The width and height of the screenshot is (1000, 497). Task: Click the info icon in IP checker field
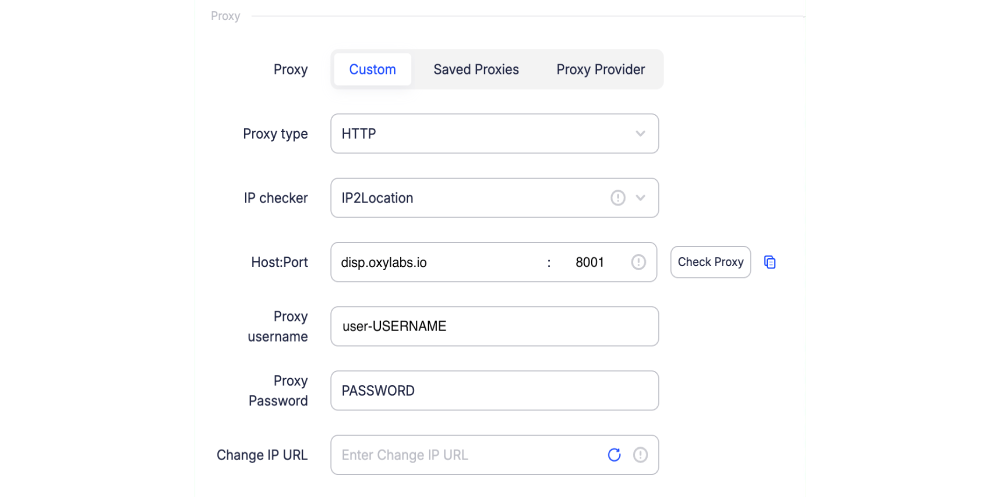click(x=618, y=198)
